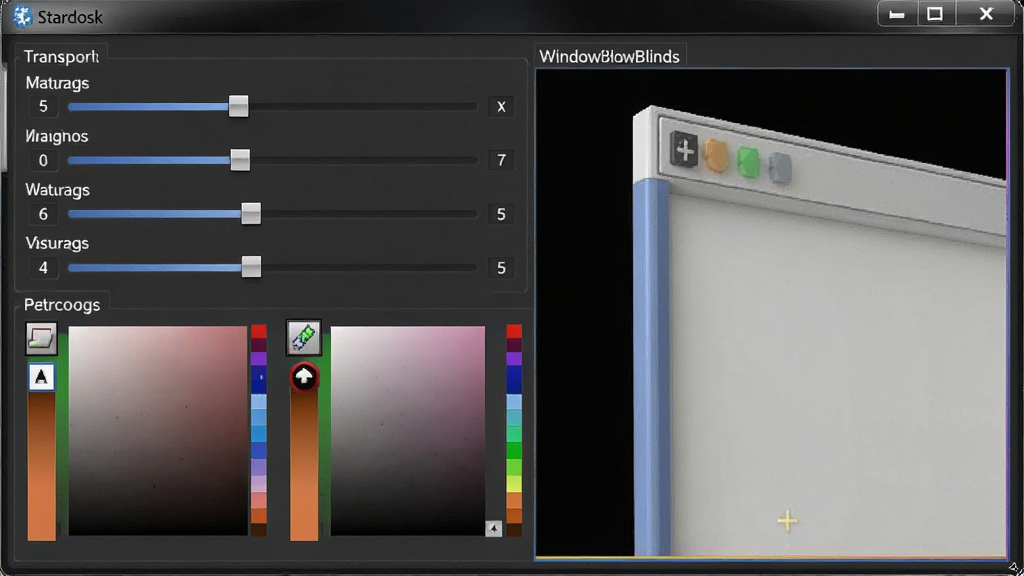The height and width of the screenshot is (576, 1024).
Task: Click the Visurags slider handle
Action: click(251, 267)
